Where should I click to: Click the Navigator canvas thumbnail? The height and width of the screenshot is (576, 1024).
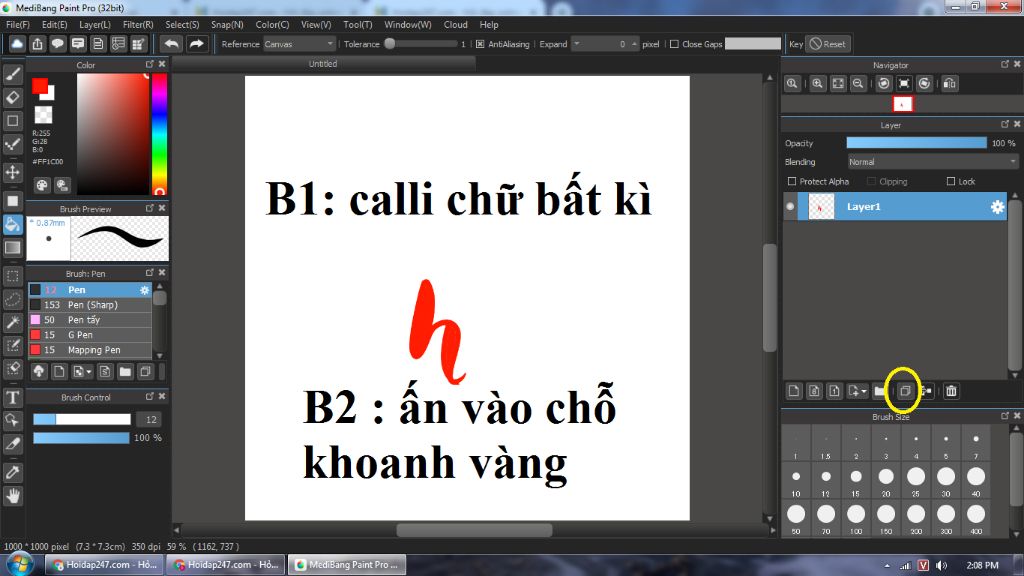click(902, 104)
